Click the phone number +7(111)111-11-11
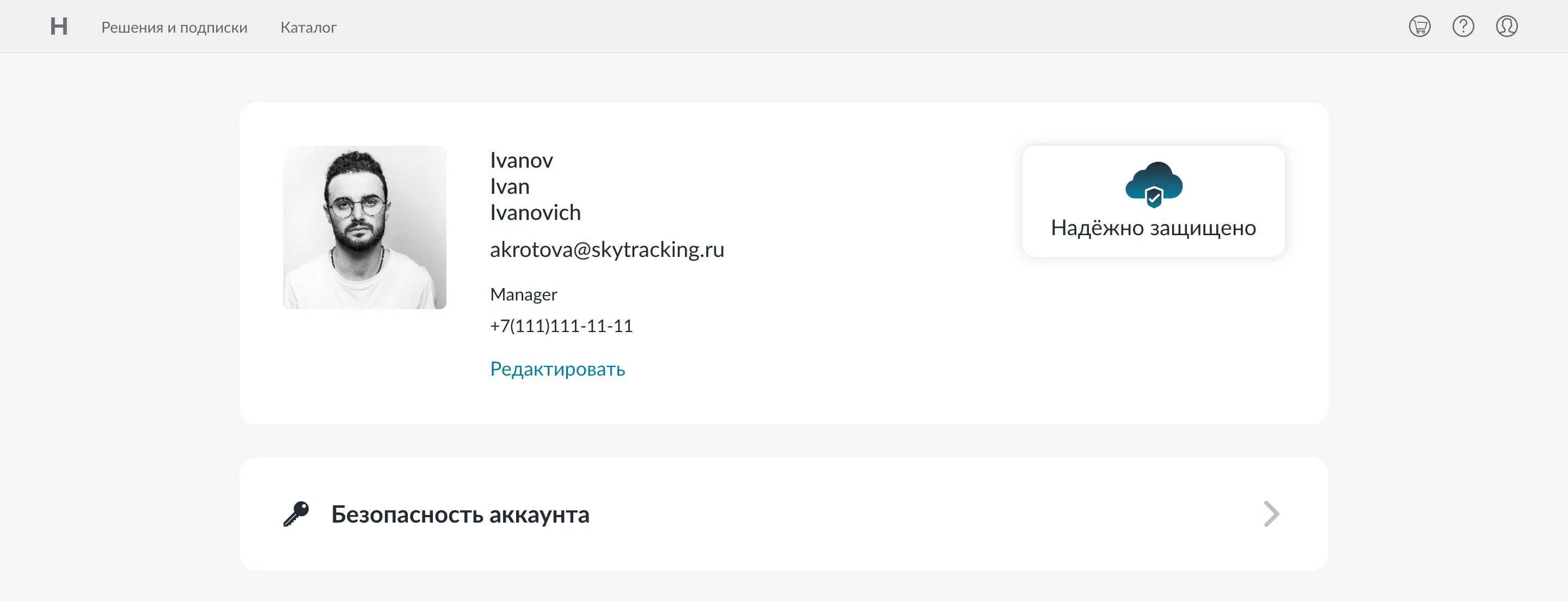1568x601 pixels. (561, 326)
